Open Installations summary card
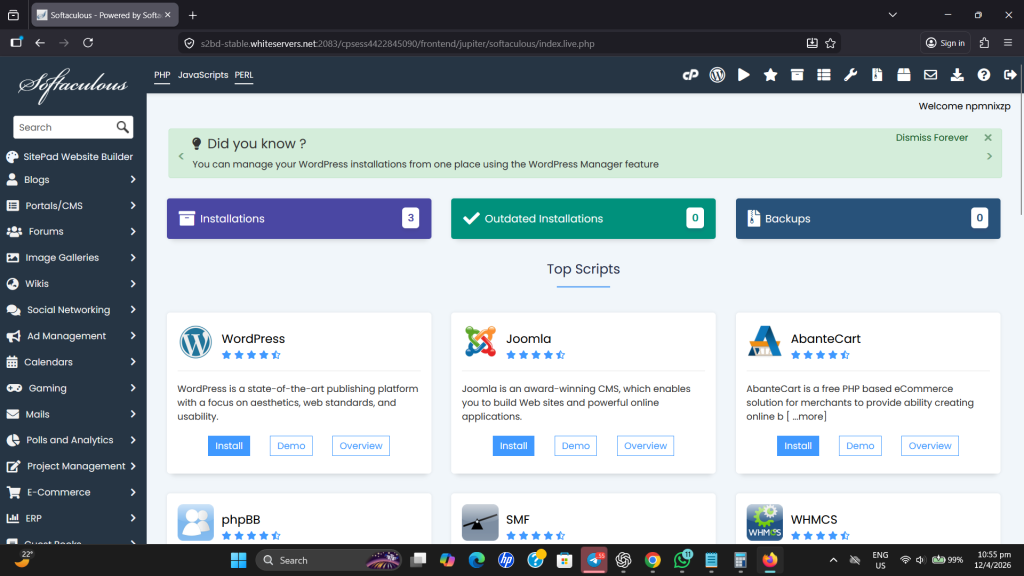The width and height of the screenshot is (1024, 576). coord(299,219)
